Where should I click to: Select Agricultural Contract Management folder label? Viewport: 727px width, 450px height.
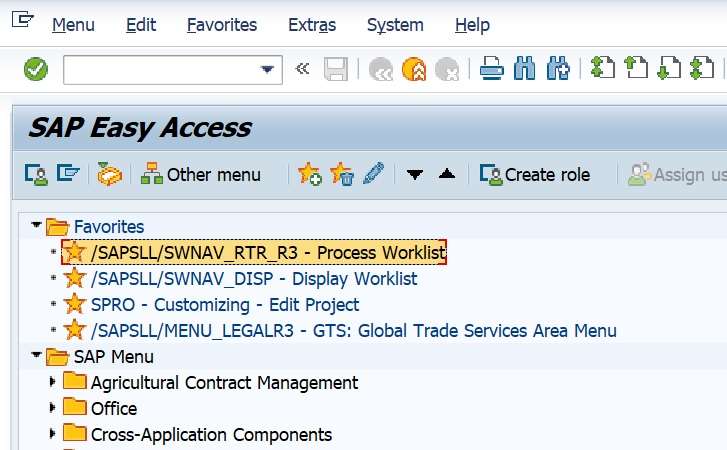tap(224, 383)
